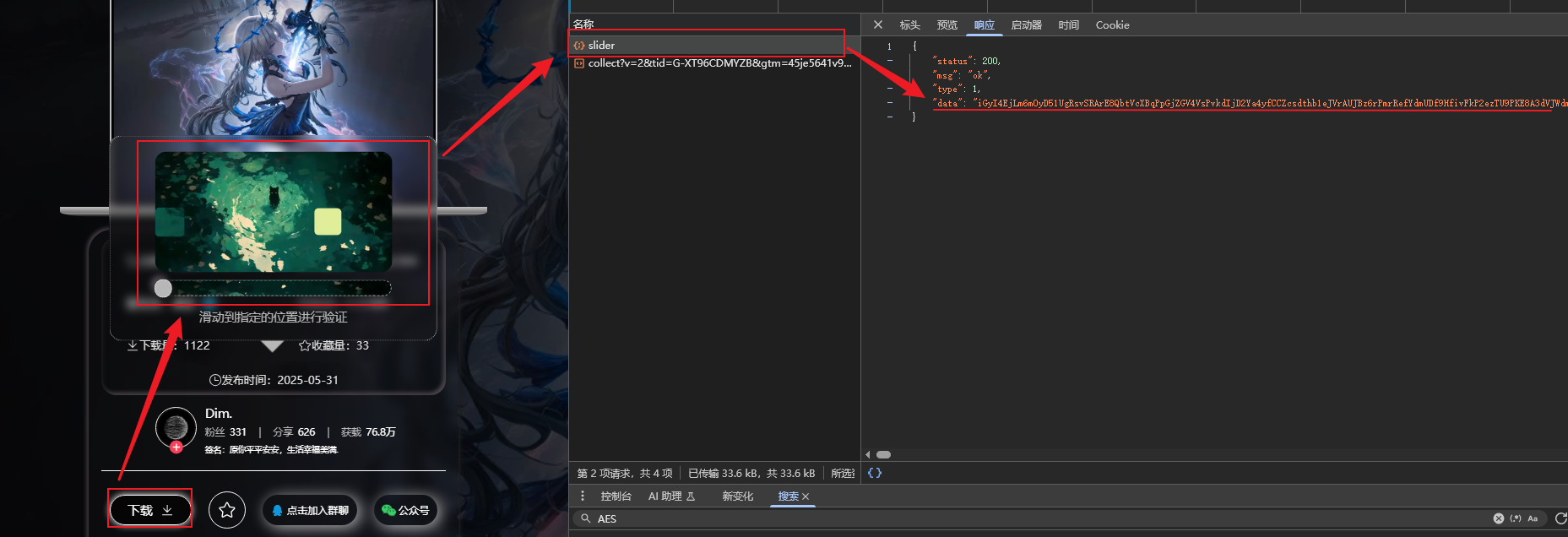Click the captcha slider handle

pyautogui.click(x=164, y=288)
